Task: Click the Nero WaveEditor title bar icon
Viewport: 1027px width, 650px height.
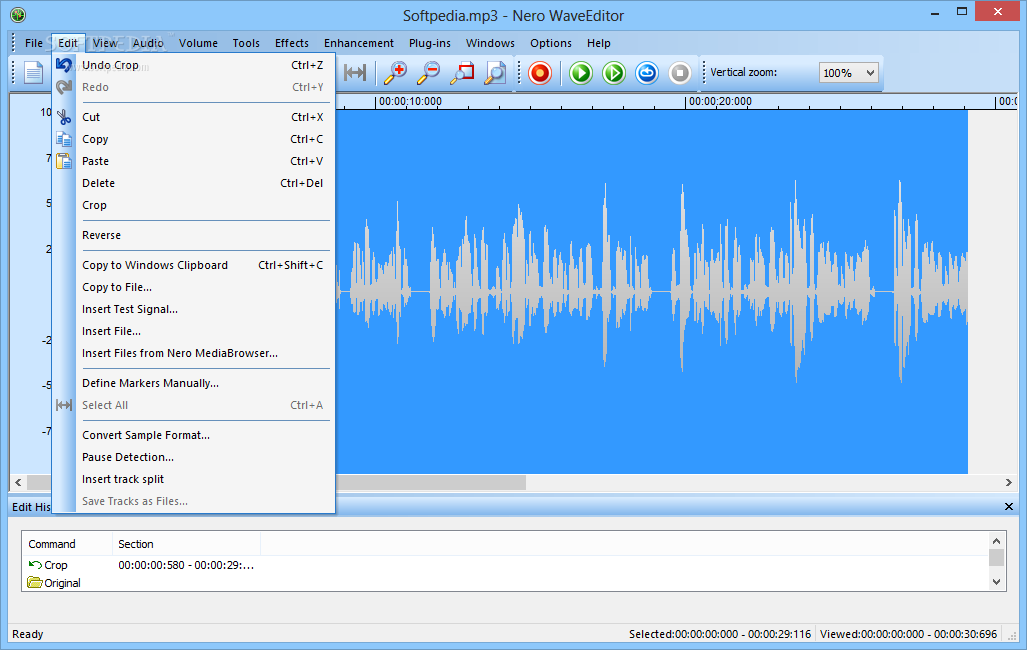Action: (x=18, y=15)
